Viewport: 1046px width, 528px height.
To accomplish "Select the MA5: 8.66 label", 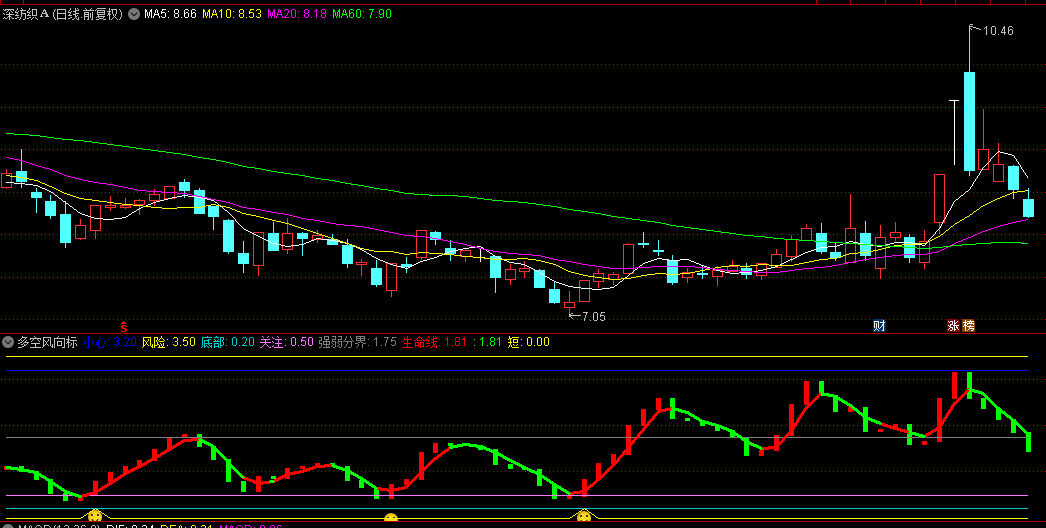I will click(170, 14).
